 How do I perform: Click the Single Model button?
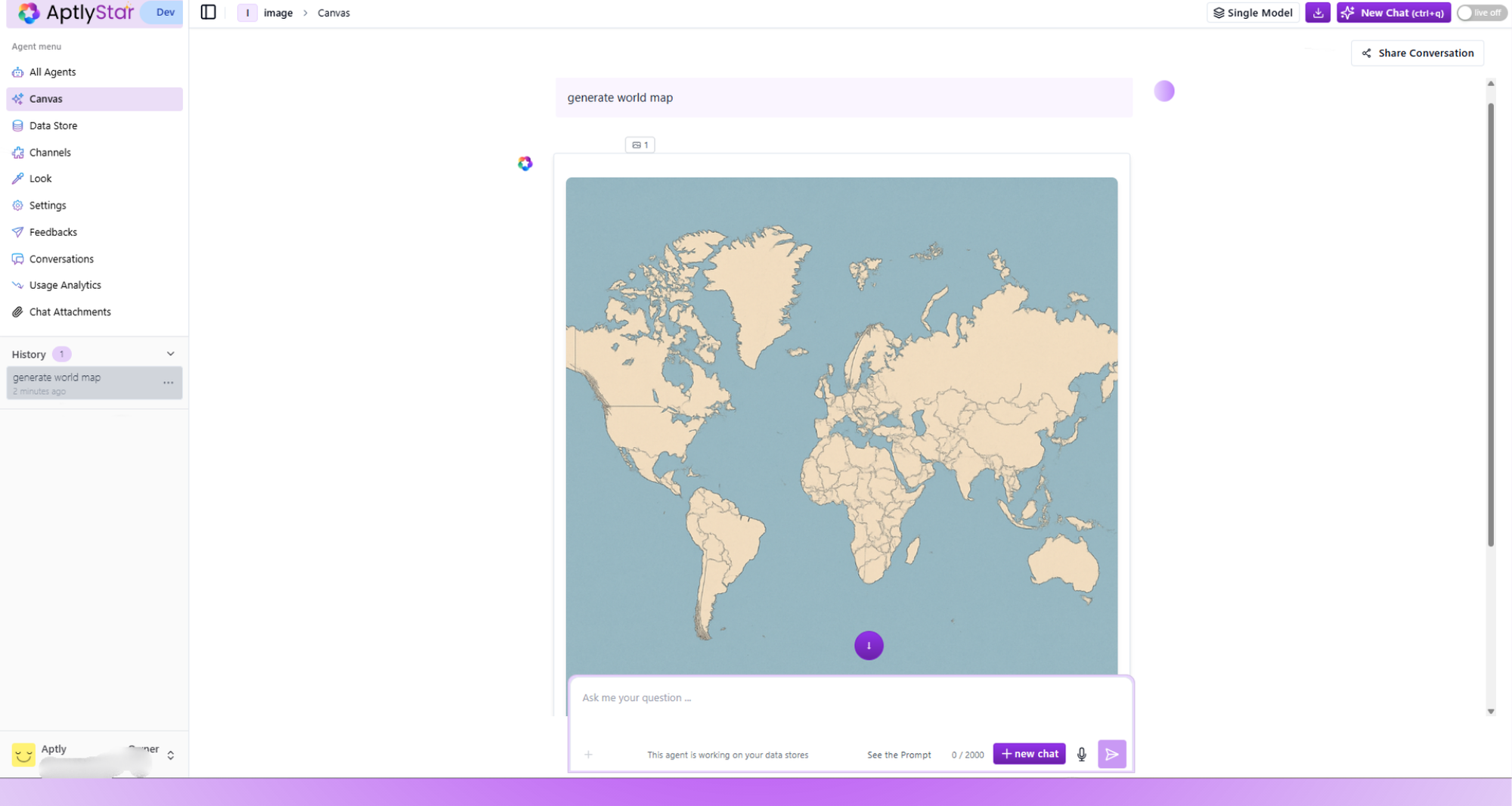pos(1253,13)
